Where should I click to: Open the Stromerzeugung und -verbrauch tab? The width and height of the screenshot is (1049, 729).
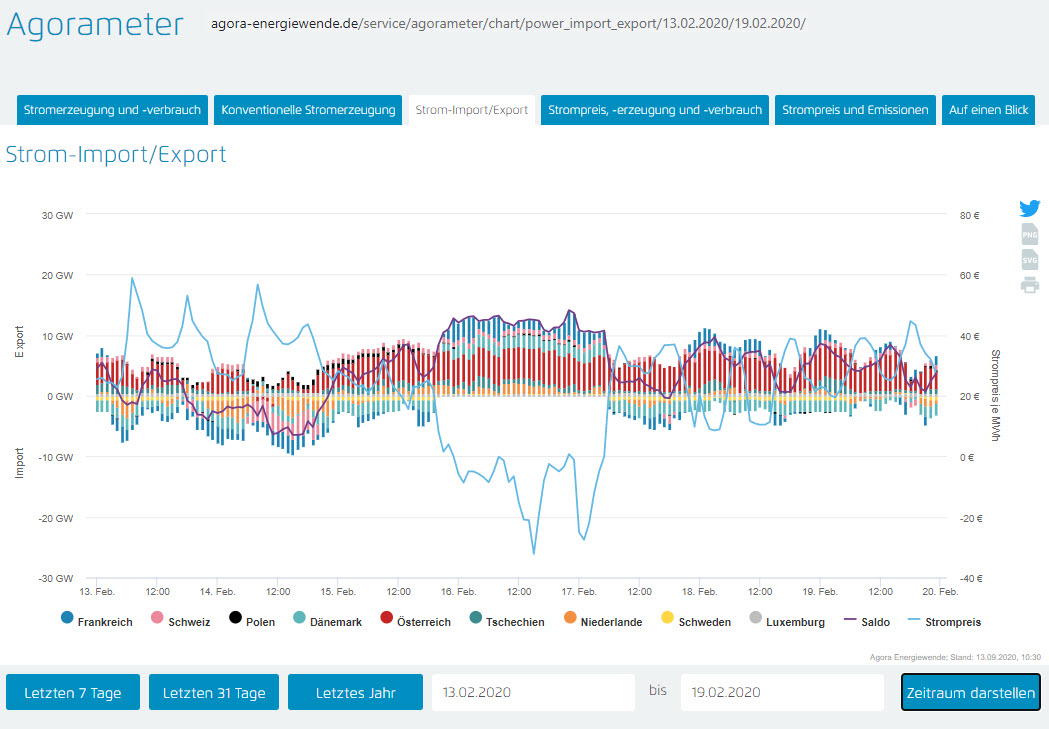coord(112,110)
